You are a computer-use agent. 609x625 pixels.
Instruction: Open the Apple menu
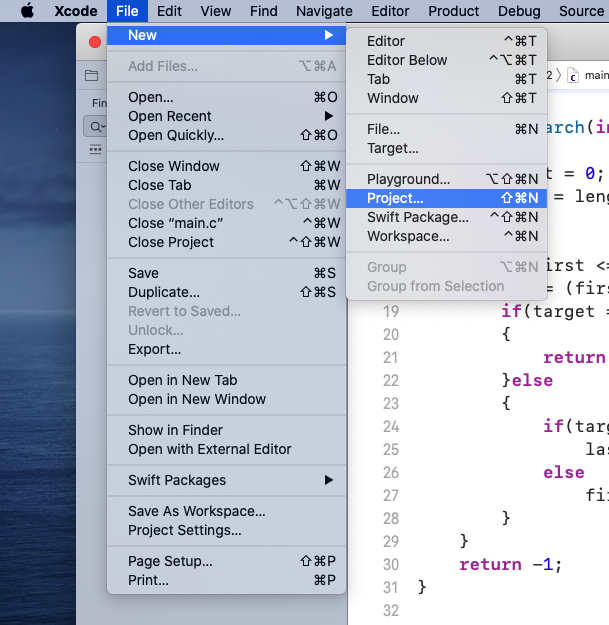(27, 11)
